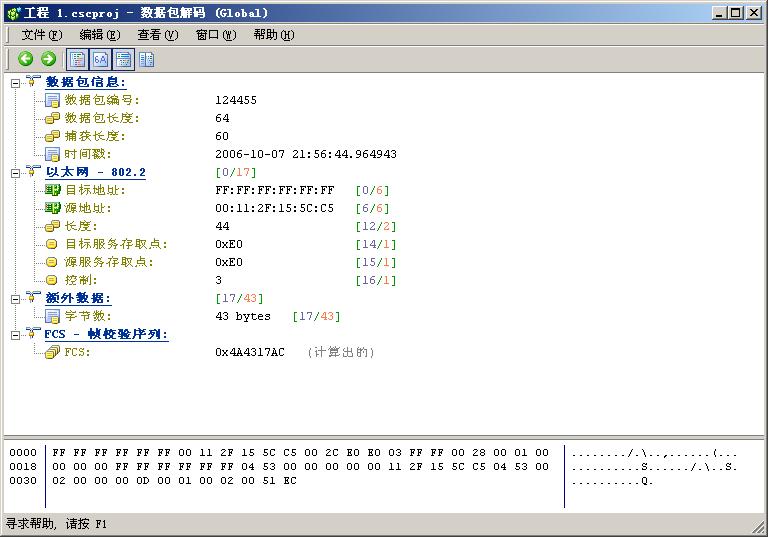Select the 数据包长度 row label
Viewport: 768px width, 537px height.
pos(102,118)
